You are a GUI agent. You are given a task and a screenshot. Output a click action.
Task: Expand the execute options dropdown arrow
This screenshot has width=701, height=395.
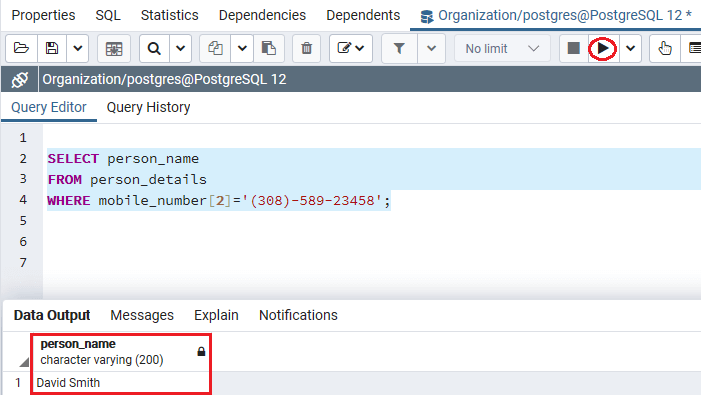coord(630,48)
